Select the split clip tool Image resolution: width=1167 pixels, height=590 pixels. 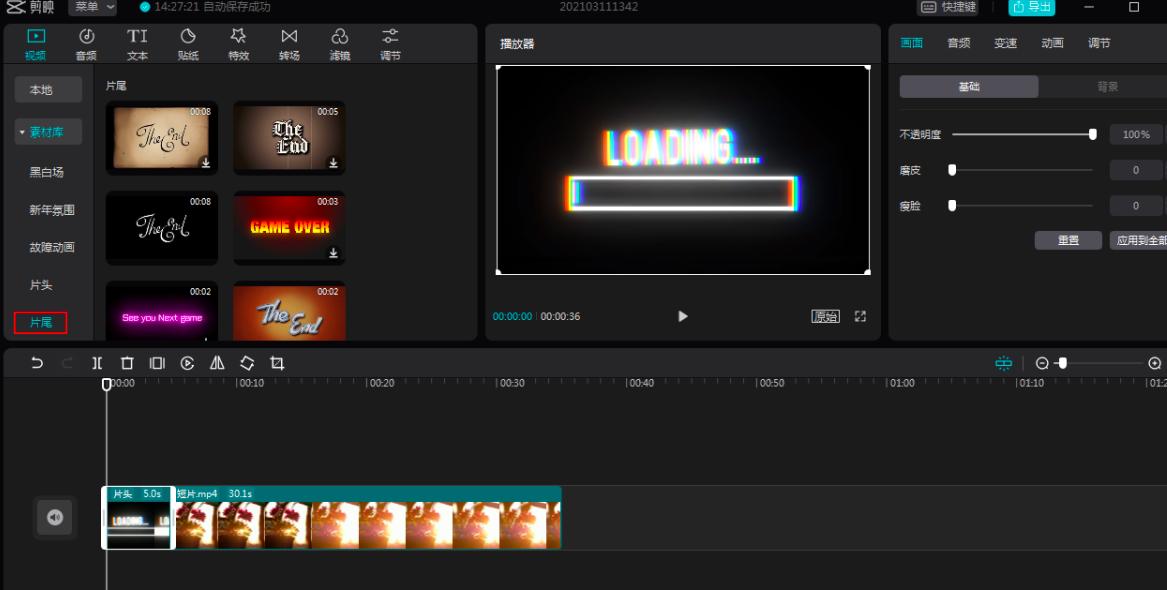(97, 364)
